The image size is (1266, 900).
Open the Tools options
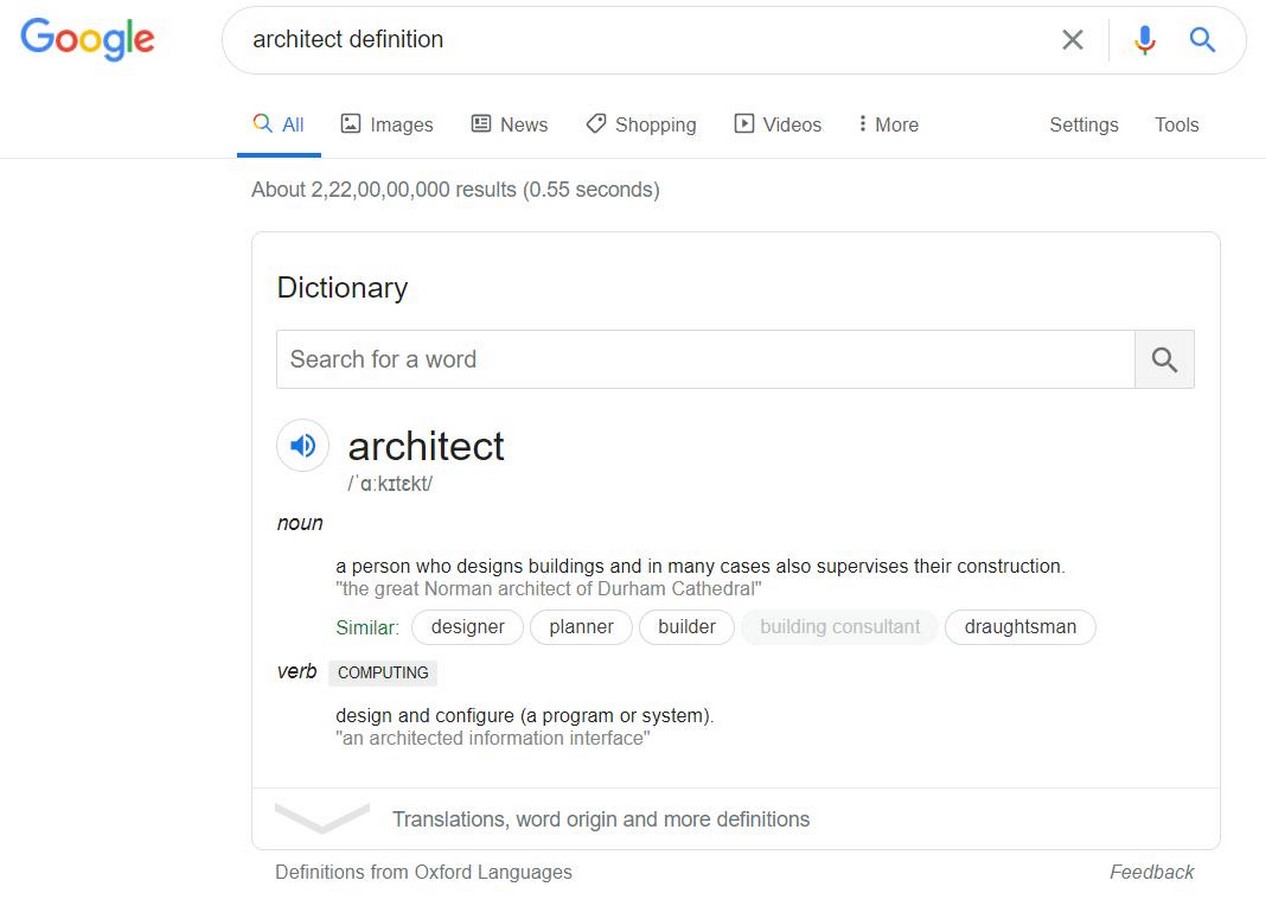(1176, 125)
